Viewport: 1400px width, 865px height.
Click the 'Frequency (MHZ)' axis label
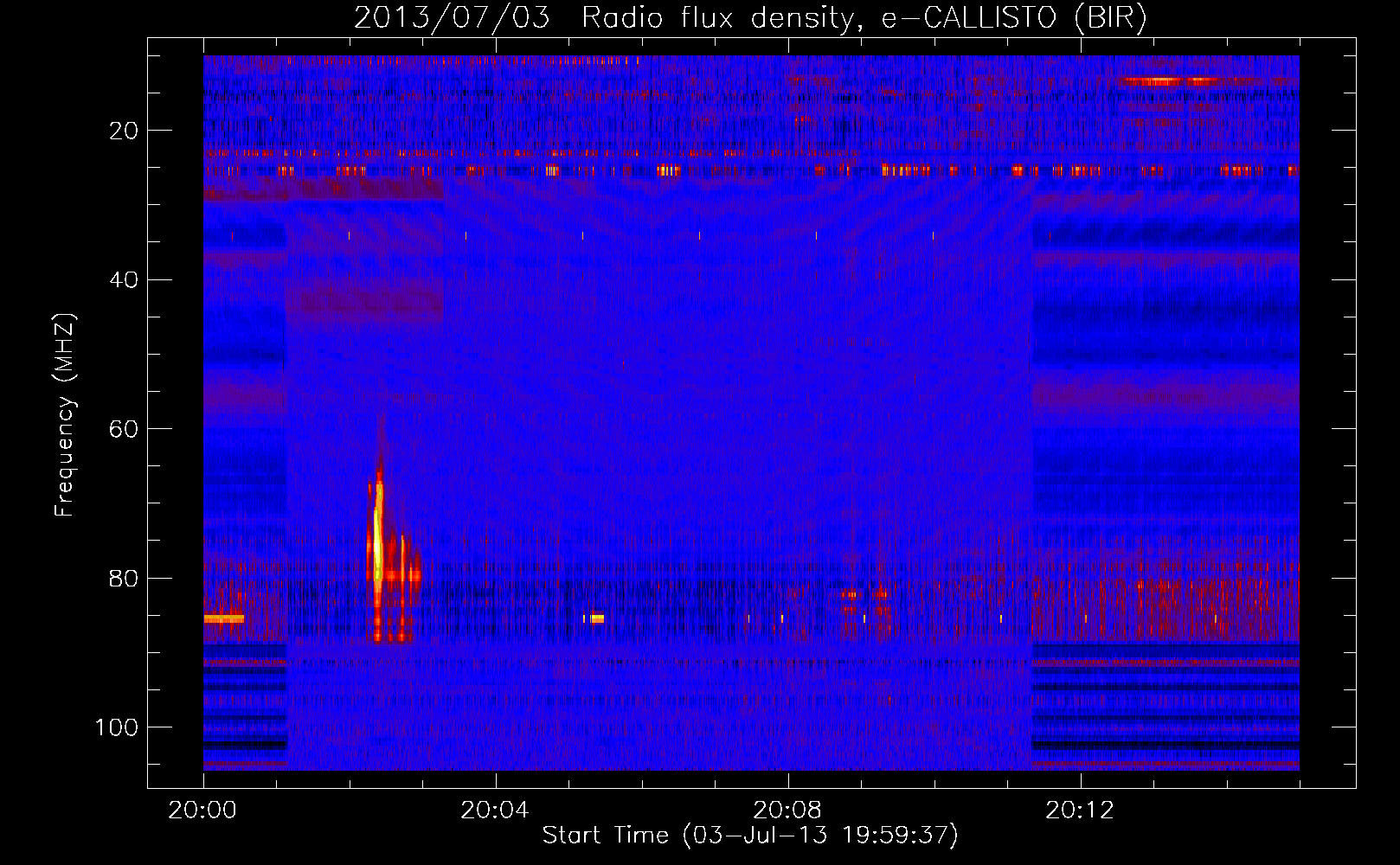point(65,414)
